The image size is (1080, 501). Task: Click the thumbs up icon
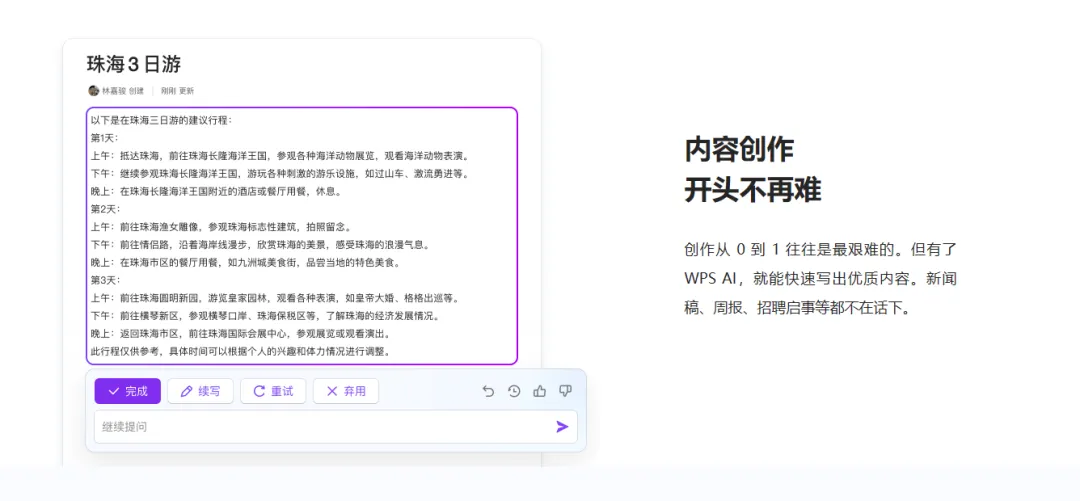(539, 391)
